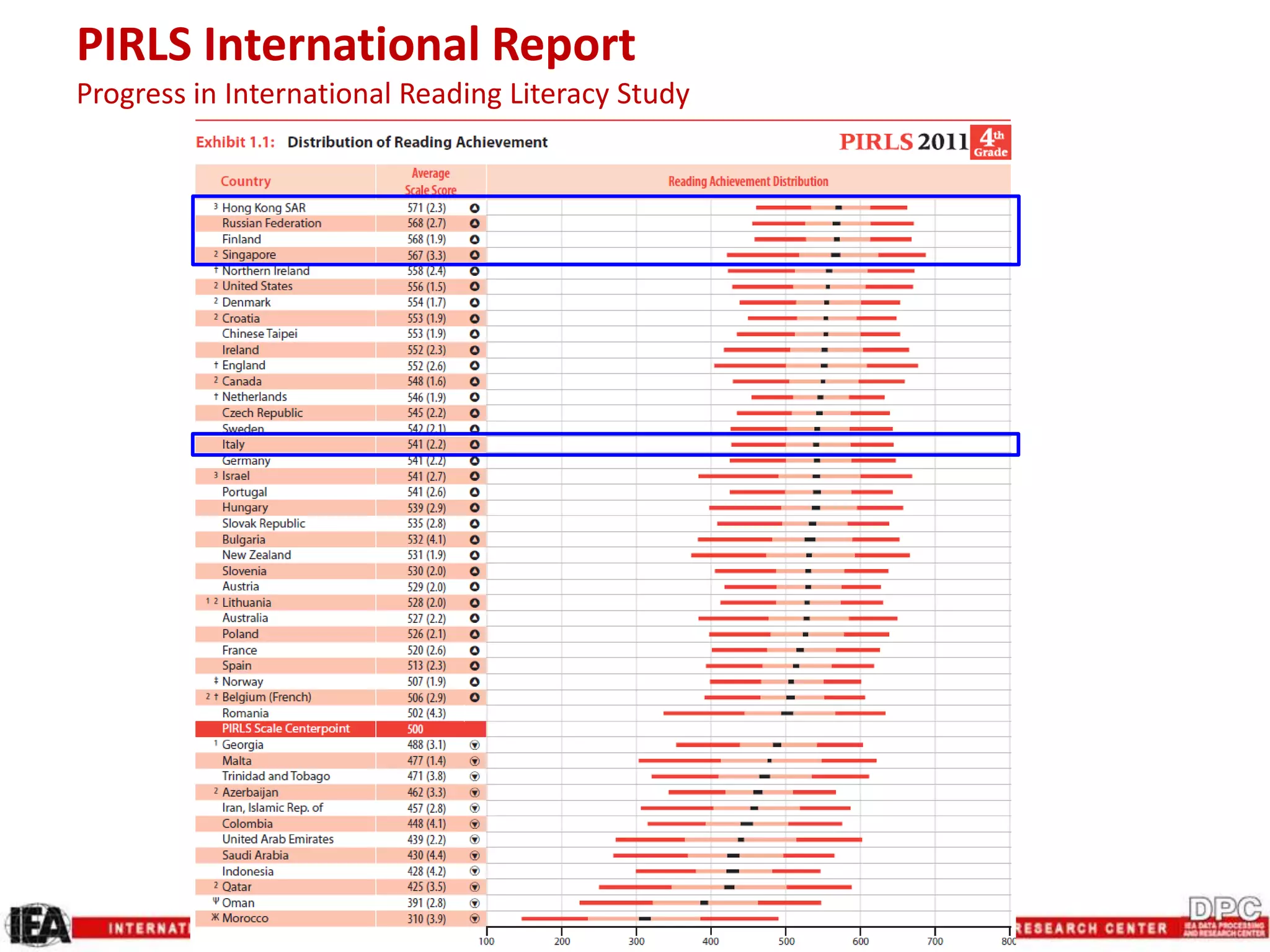
Task: Click the 'Portugal' country name
Action: click(244, 491)
